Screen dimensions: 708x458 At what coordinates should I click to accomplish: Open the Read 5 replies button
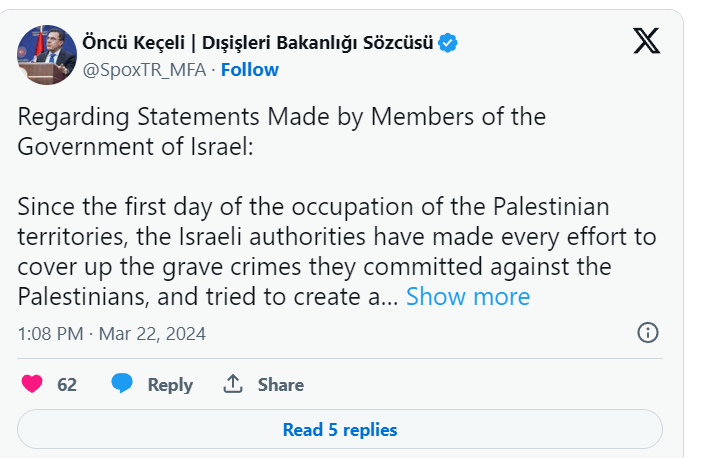(x=340, y=430)
